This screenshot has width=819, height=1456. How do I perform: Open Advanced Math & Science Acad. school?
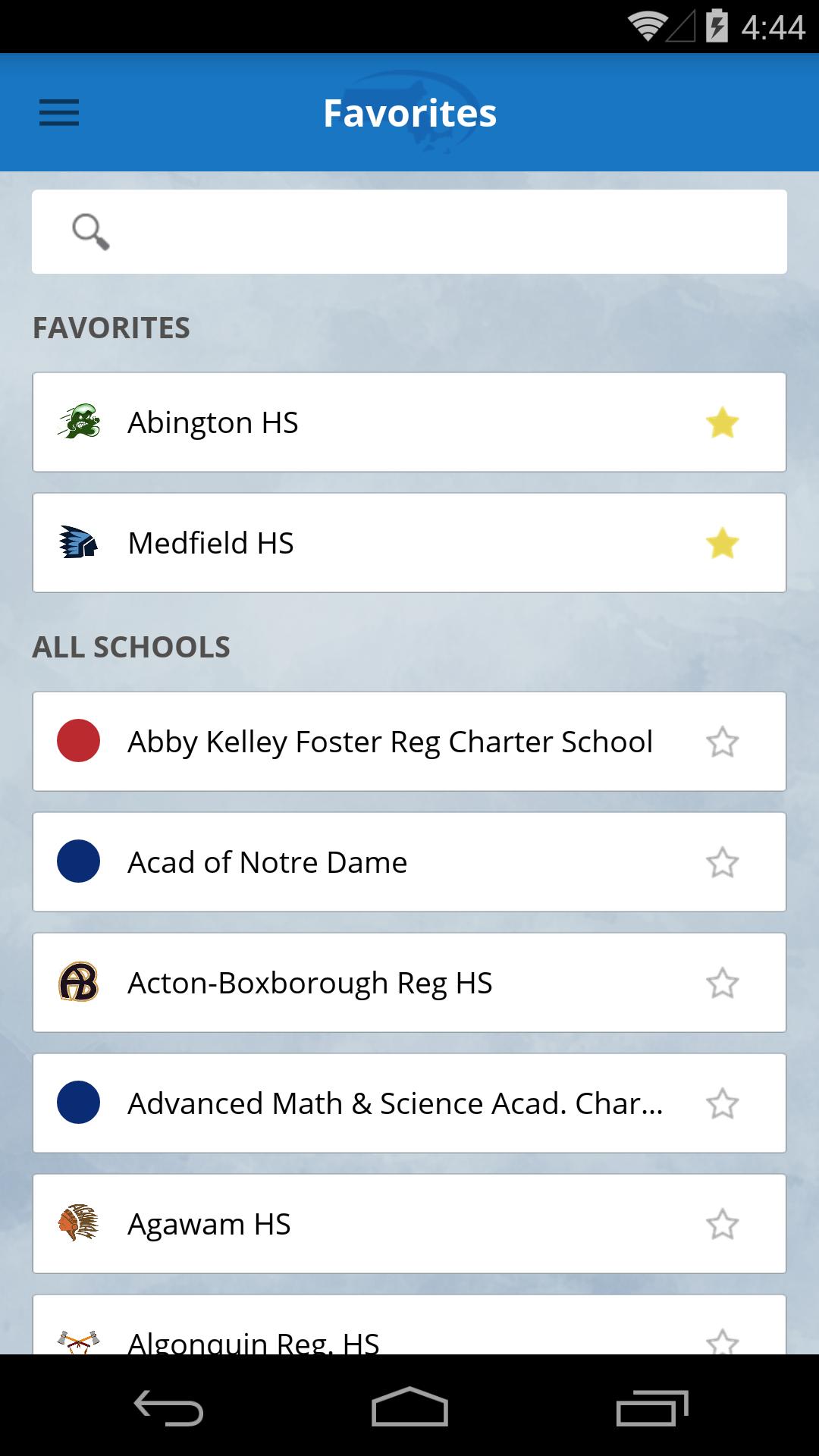394,1103
